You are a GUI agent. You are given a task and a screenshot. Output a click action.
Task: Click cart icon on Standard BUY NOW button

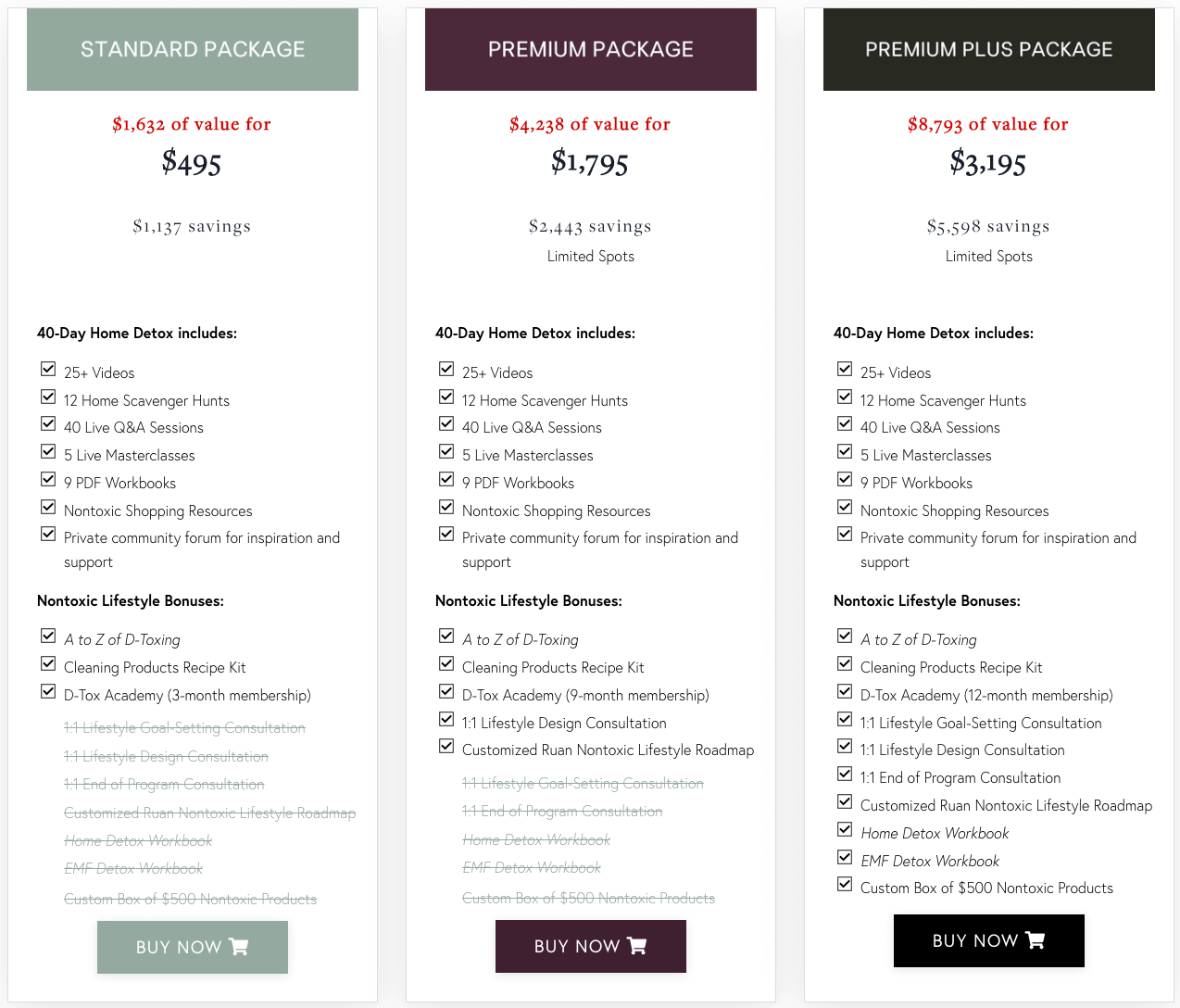point(239,947)
